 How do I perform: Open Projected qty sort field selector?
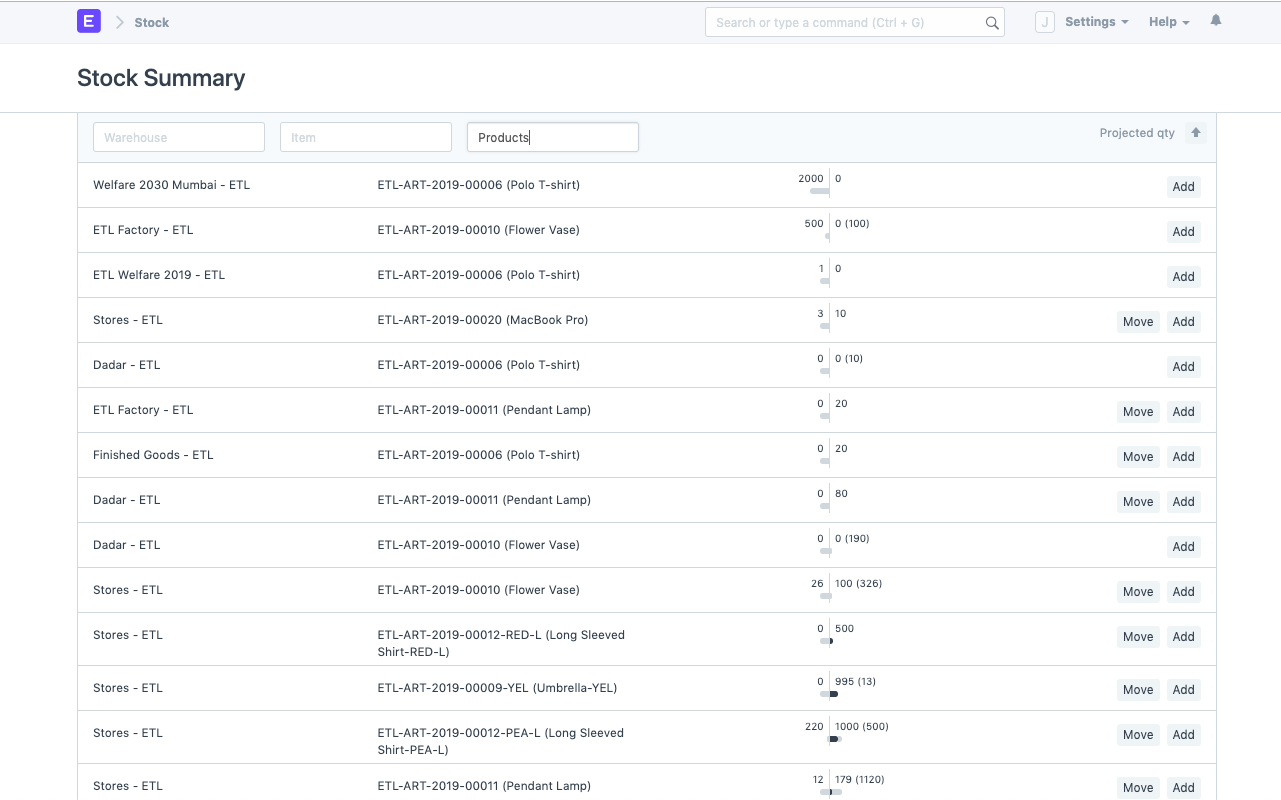1137,133
